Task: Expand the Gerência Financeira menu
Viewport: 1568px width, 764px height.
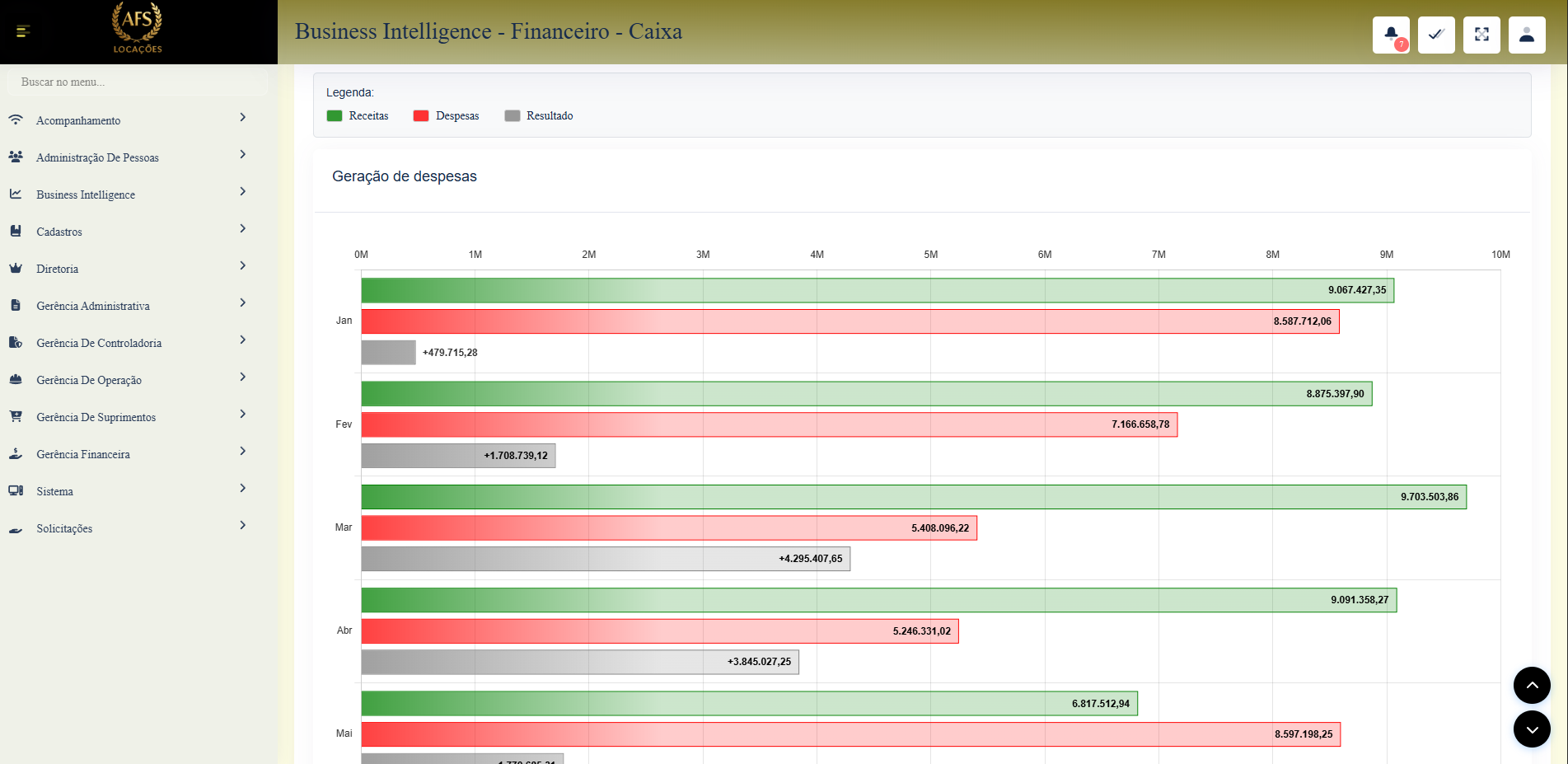Action: coord(83,453)
